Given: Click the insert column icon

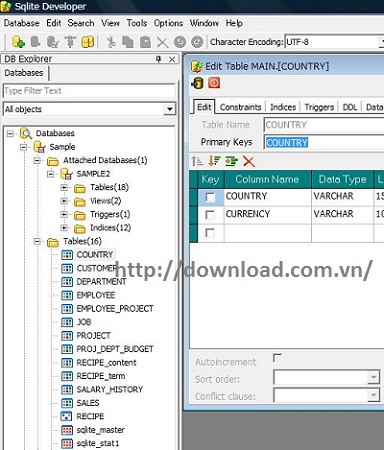Looking at the screenshot, I should point(231,161).
